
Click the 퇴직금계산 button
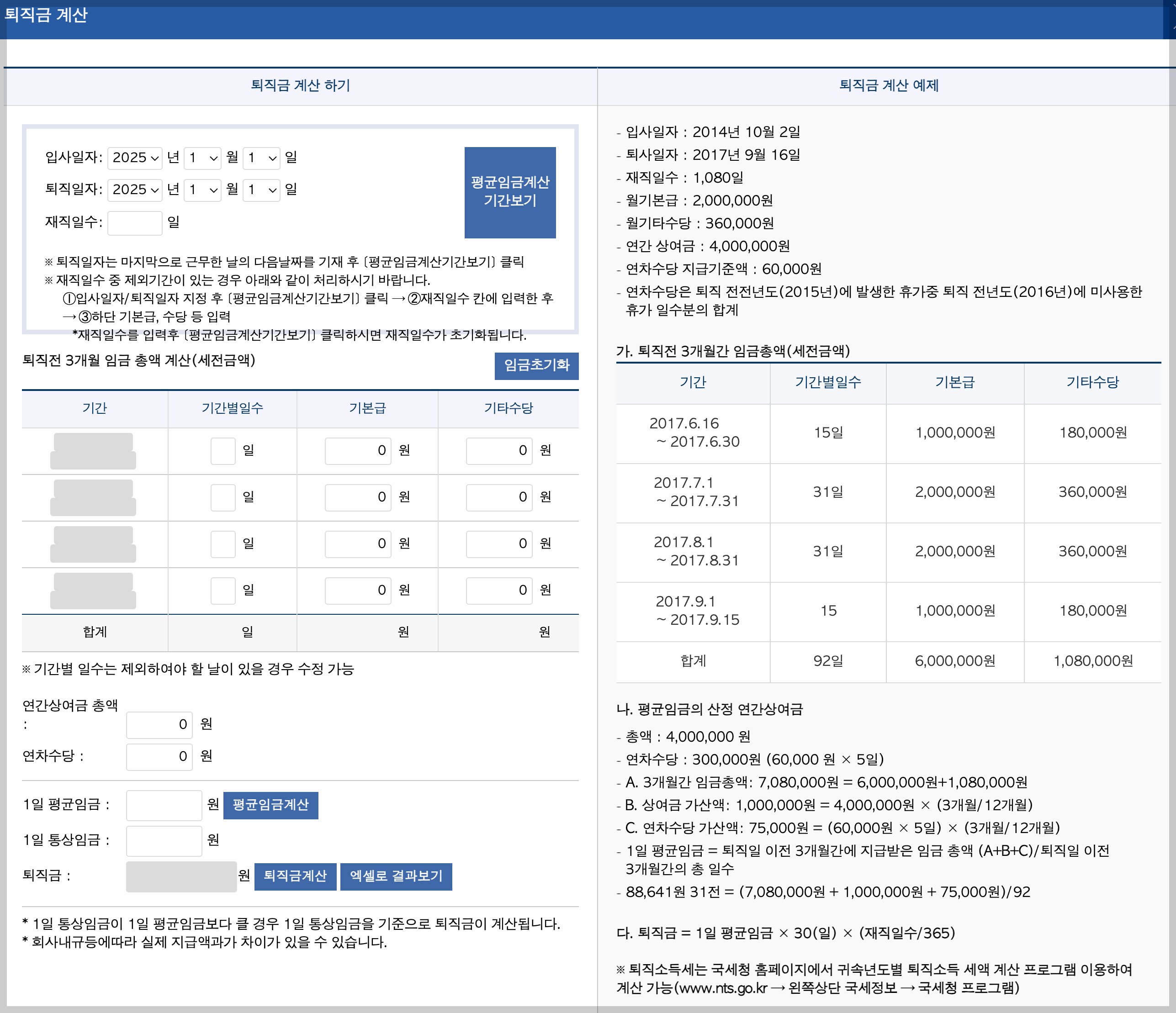point(295,876)
